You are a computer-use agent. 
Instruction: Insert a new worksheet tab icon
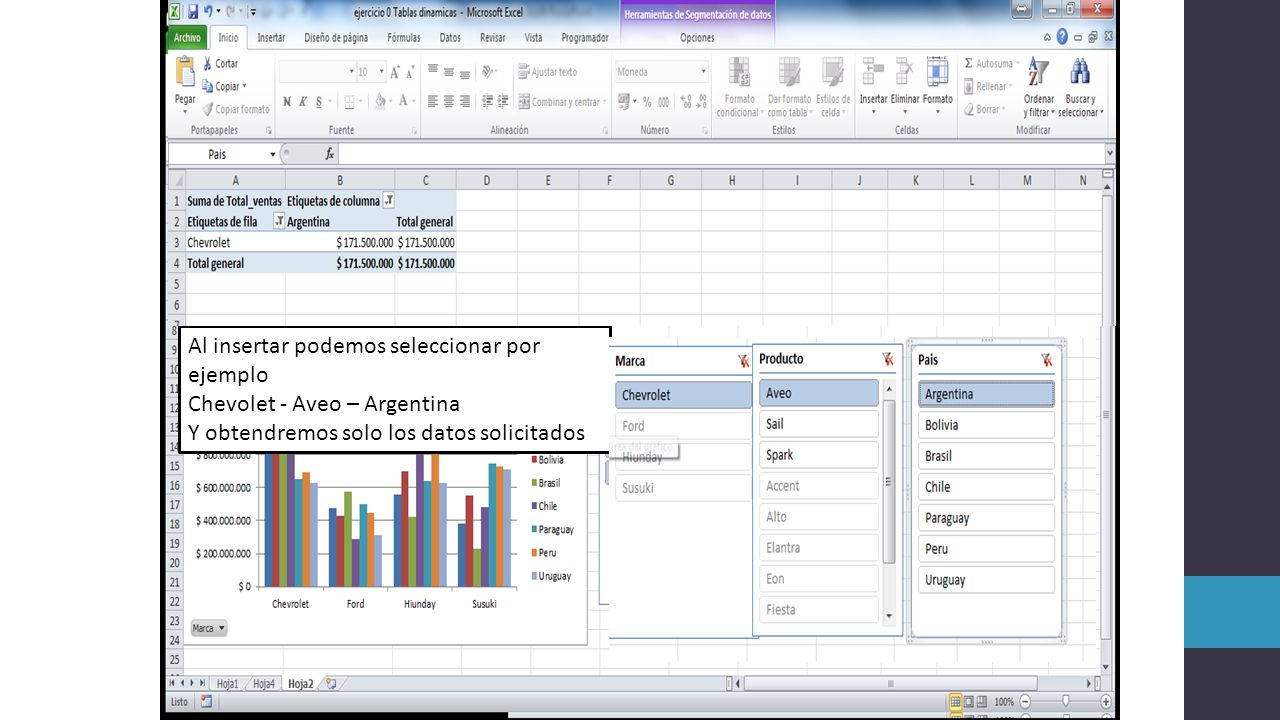coord(331,684)
